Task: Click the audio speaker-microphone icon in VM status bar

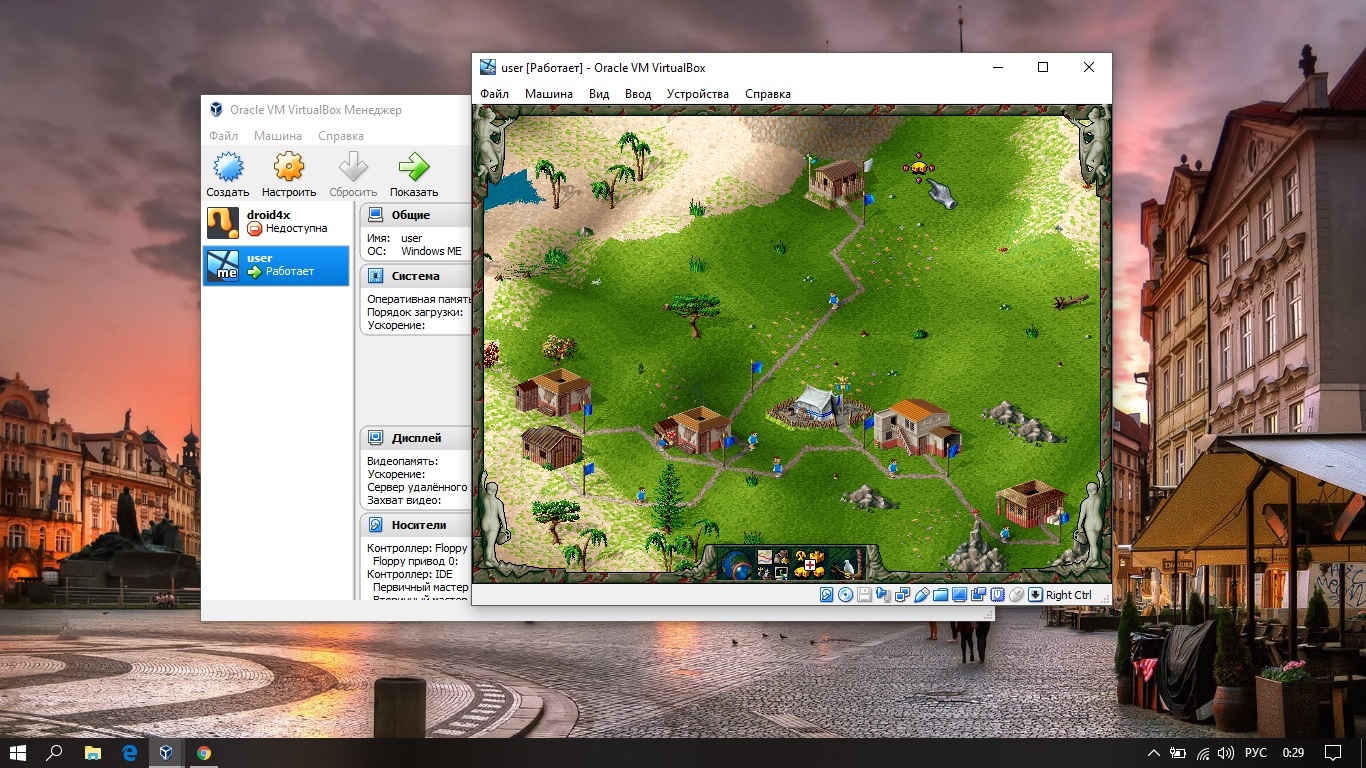Action: tap(884, 595)
